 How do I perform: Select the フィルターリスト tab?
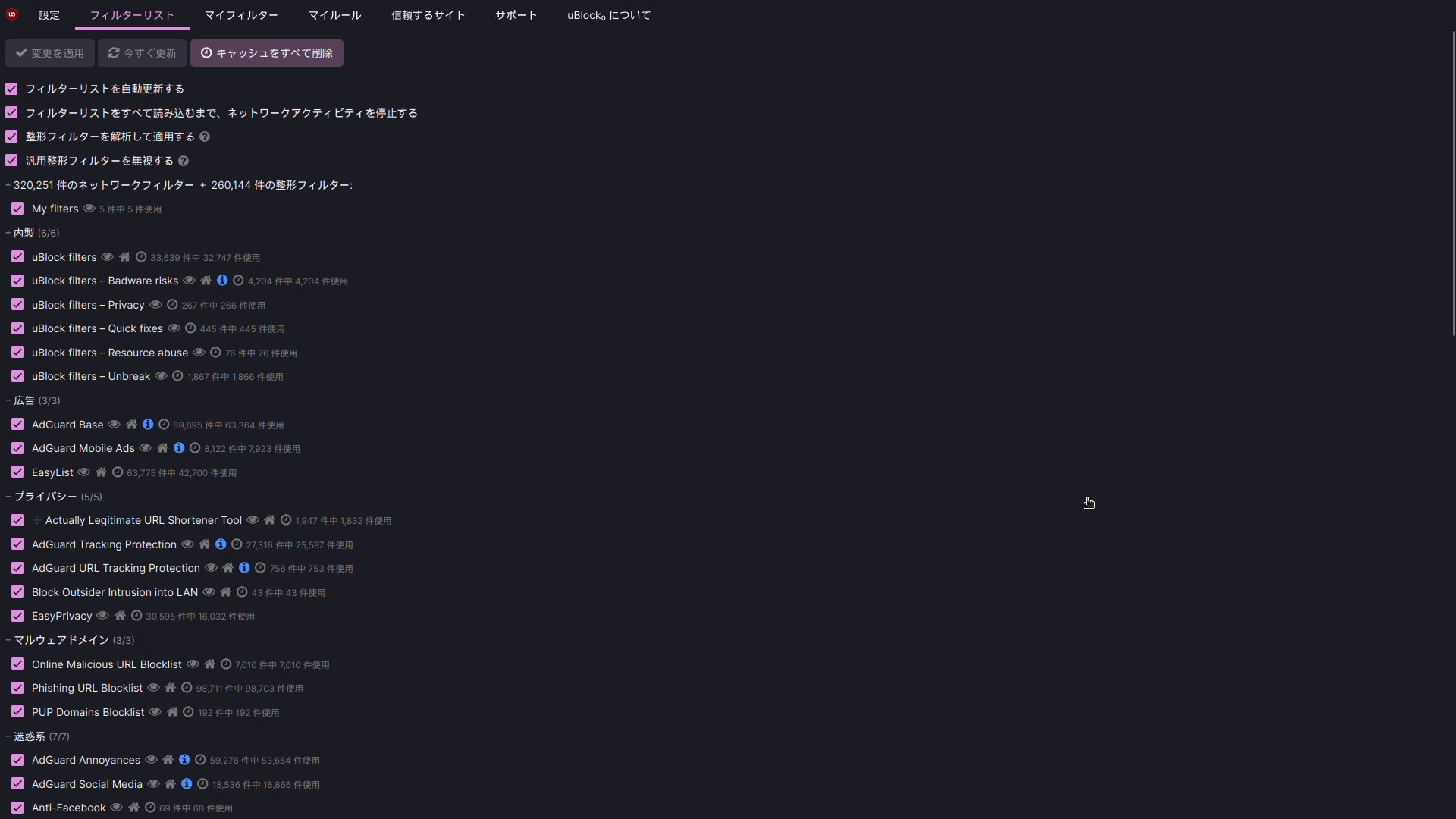(132, 15)
